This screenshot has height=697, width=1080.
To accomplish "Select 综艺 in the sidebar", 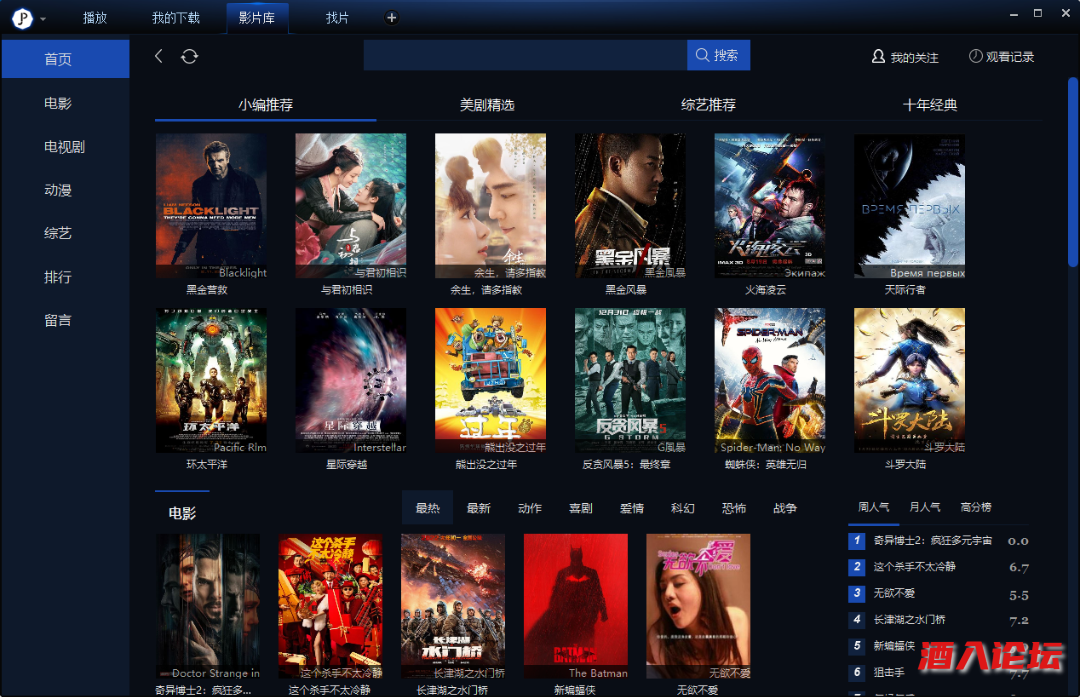I will pos(58,233).
